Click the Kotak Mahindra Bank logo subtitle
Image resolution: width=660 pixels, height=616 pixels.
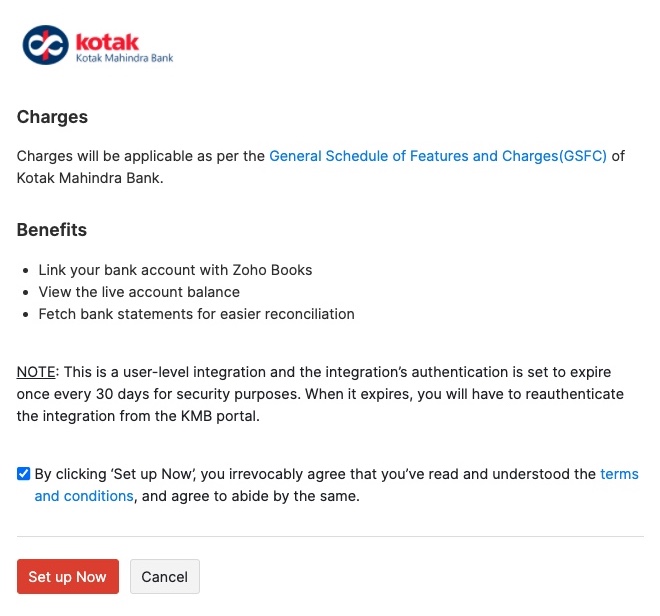tap(124, 59)
